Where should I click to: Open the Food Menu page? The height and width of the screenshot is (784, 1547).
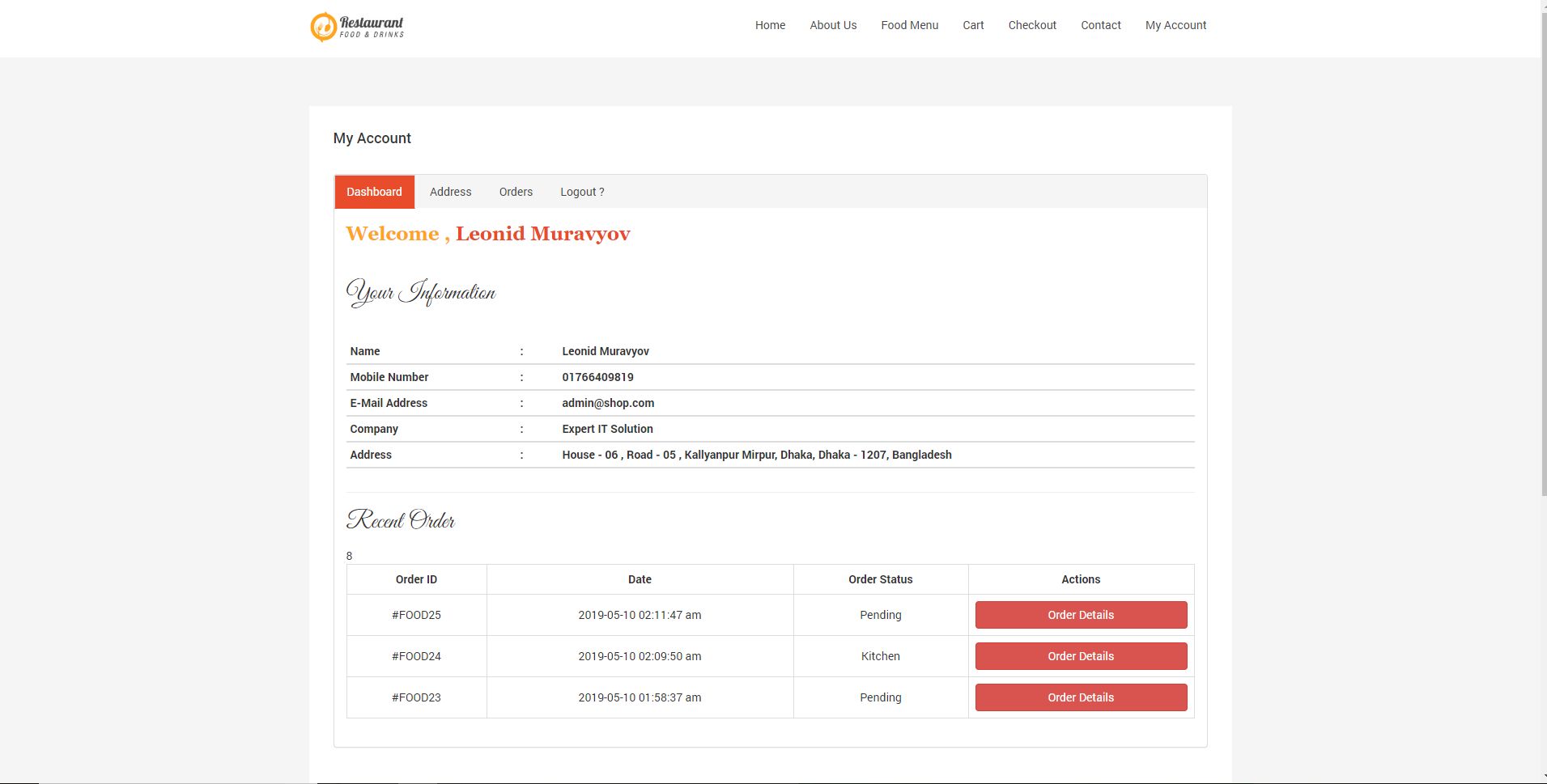coord(909,25)
